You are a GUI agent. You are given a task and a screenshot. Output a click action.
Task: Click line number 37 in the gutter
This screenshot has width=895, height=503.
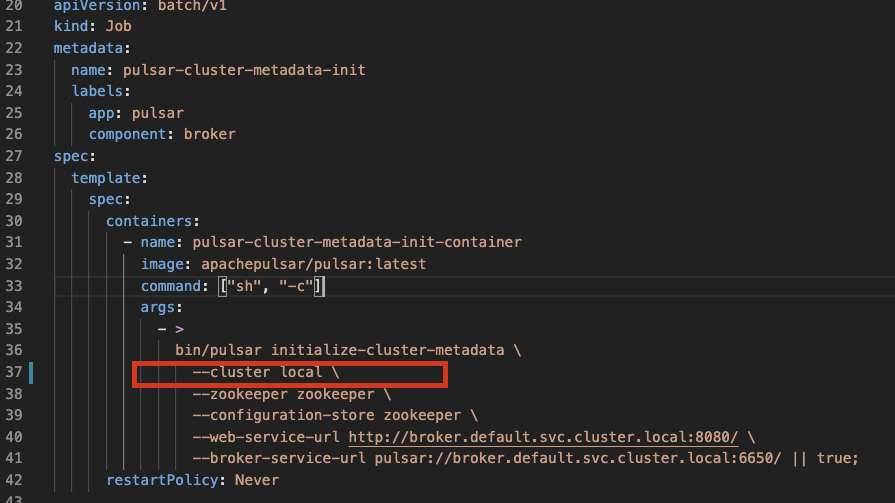coord(14,372)
